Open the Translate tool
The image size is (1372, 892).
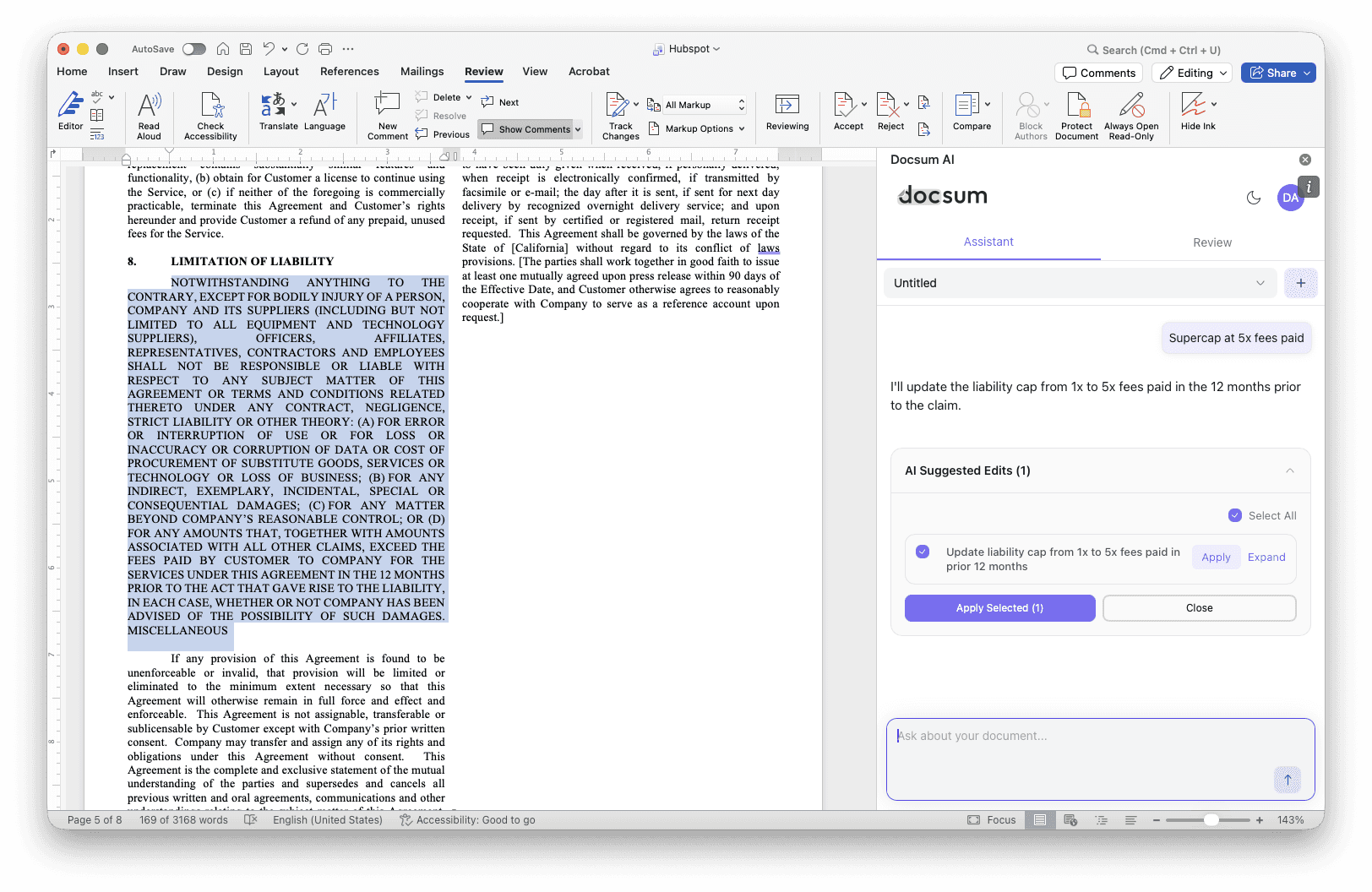pos(278,113)
